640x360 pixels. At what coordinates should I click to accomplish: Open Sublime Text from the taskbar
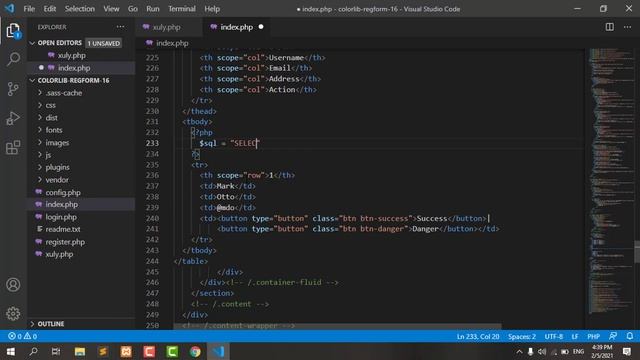(x=103, y=351)
